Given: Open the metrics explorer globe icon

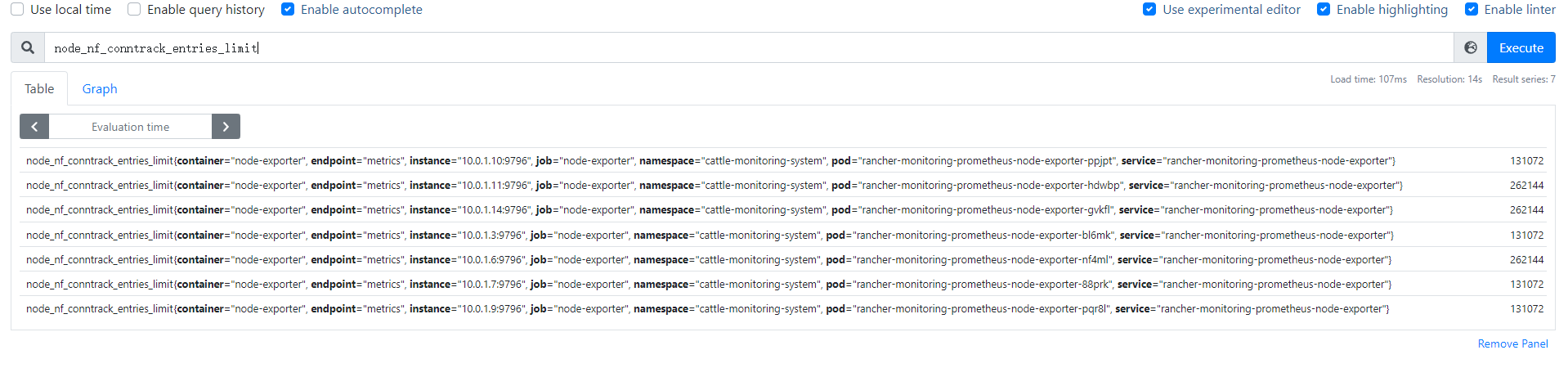Looking at the screenshot, I should (x=1470, y=47).
